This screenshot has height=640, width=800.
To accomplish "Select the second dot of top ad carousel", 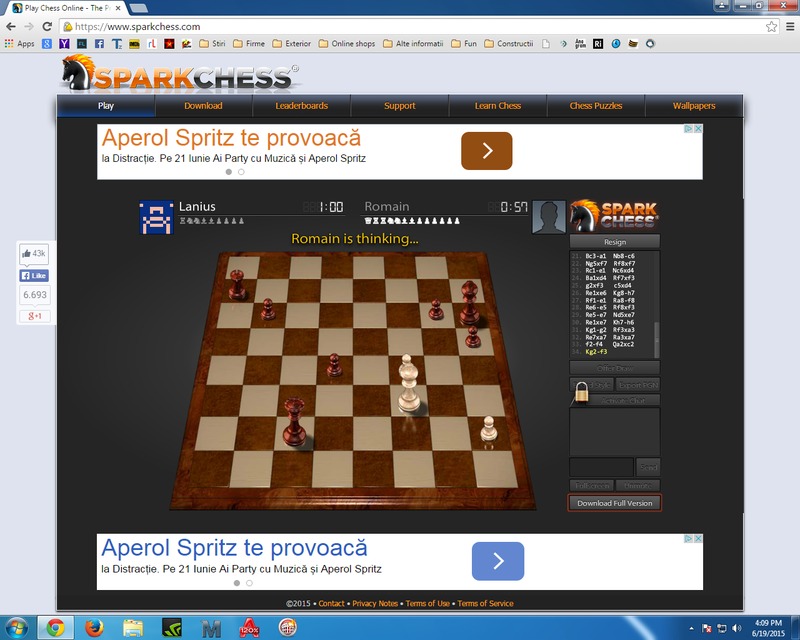I will [x=241, y=172].
